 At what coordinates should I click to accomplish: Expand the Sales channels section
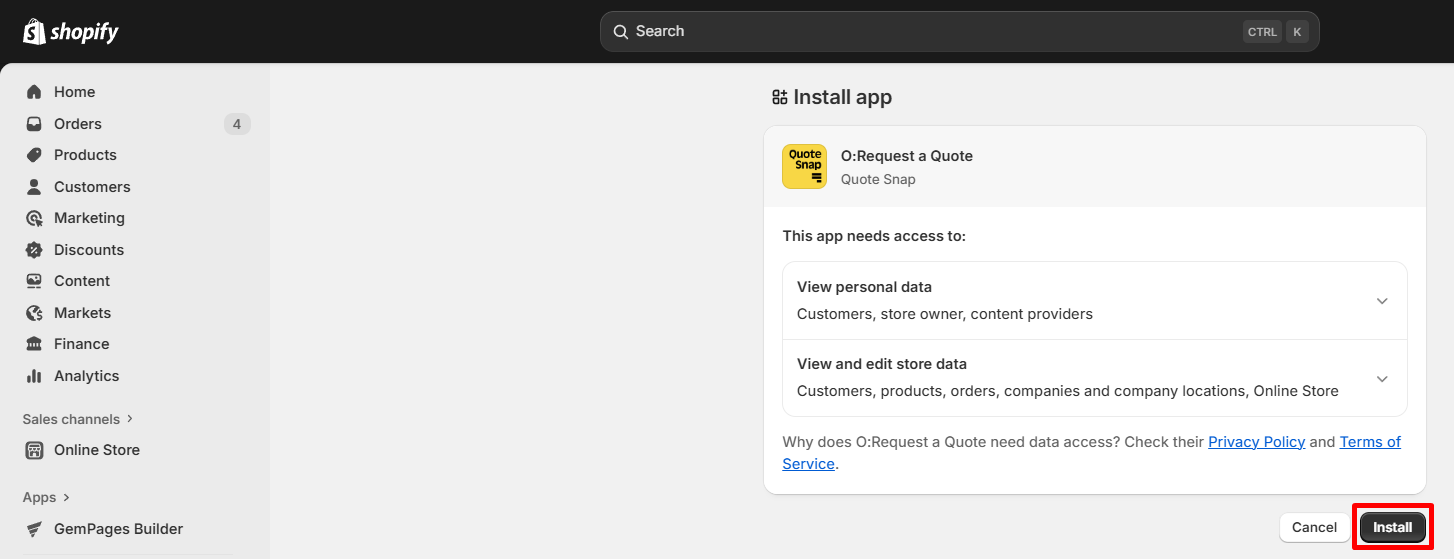(78, 419)
